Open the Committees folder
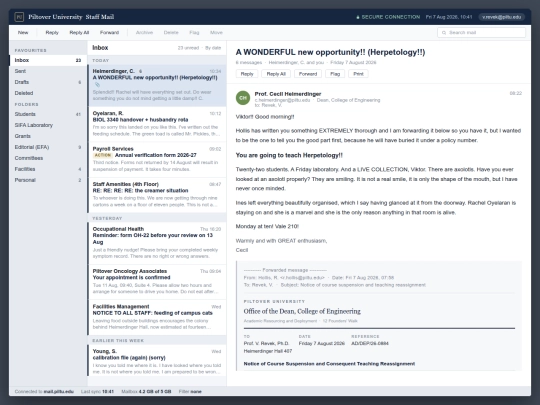 [48, 158]
